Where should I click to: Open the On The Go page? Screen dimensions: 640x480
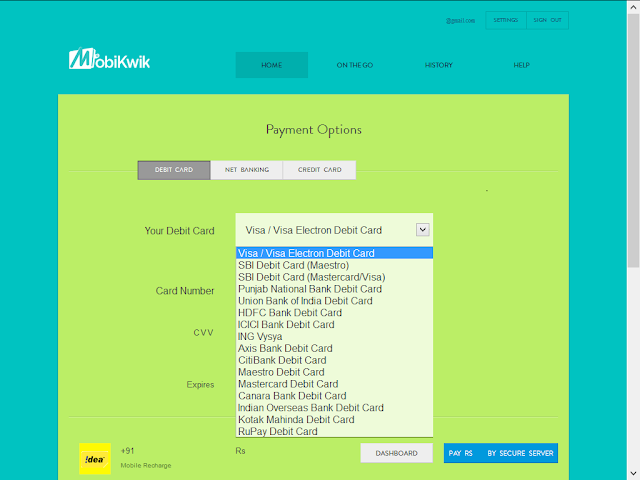(x=355, y=65)
